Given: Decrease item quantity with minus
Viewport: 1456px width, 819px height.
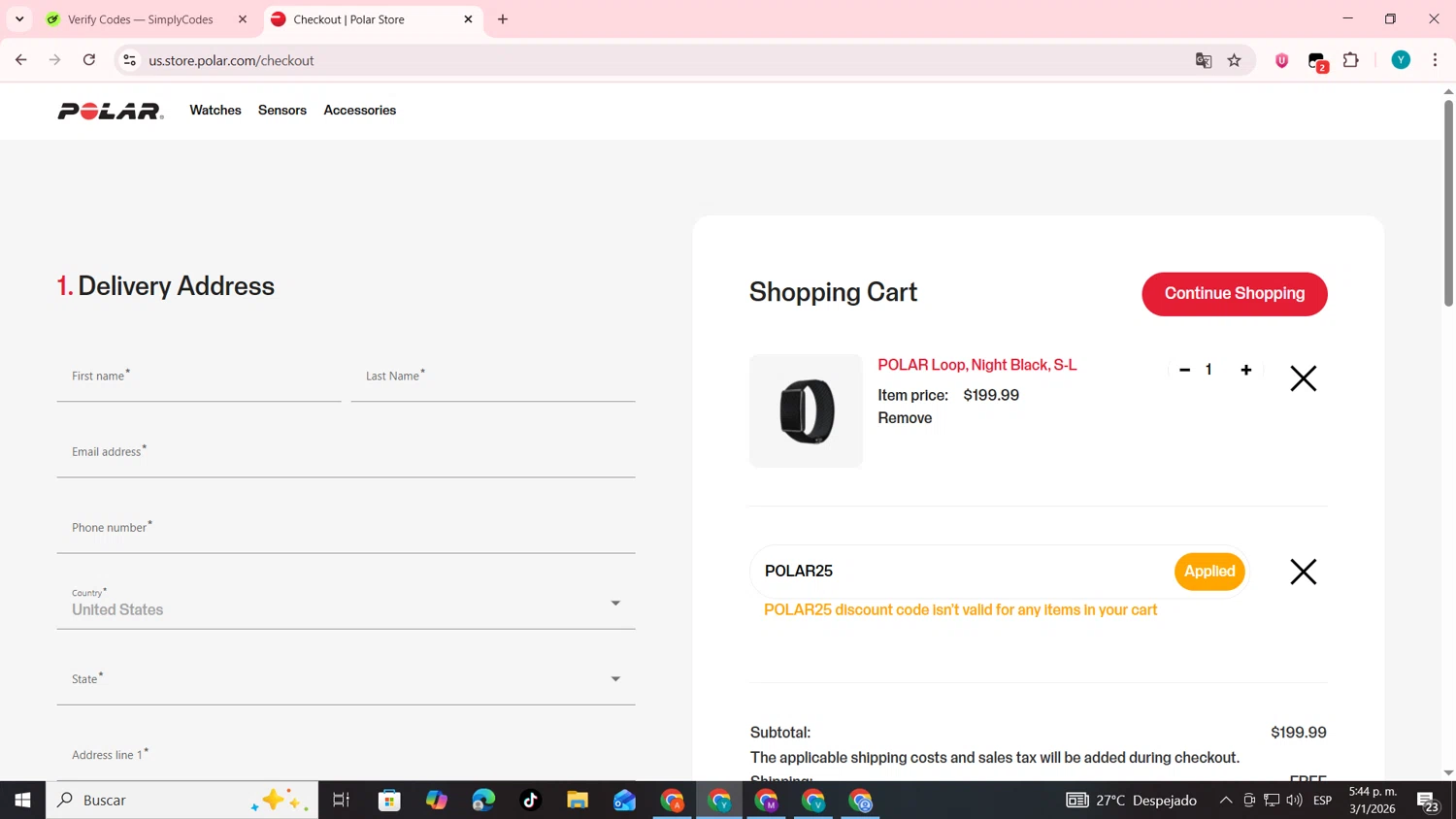Looking at the screenshot, I should pos(1184,370).
